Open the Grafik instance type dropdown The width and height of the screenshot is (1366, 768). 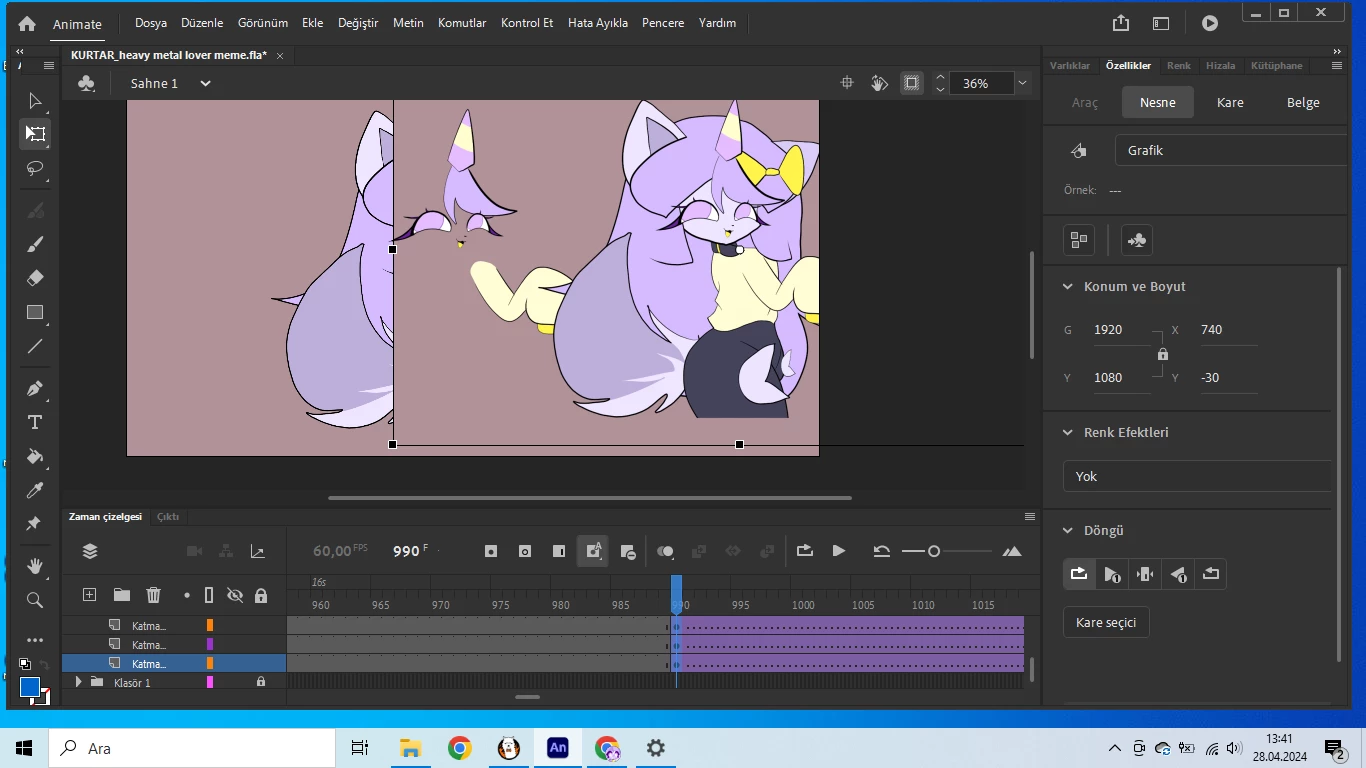coord(1232,151)
